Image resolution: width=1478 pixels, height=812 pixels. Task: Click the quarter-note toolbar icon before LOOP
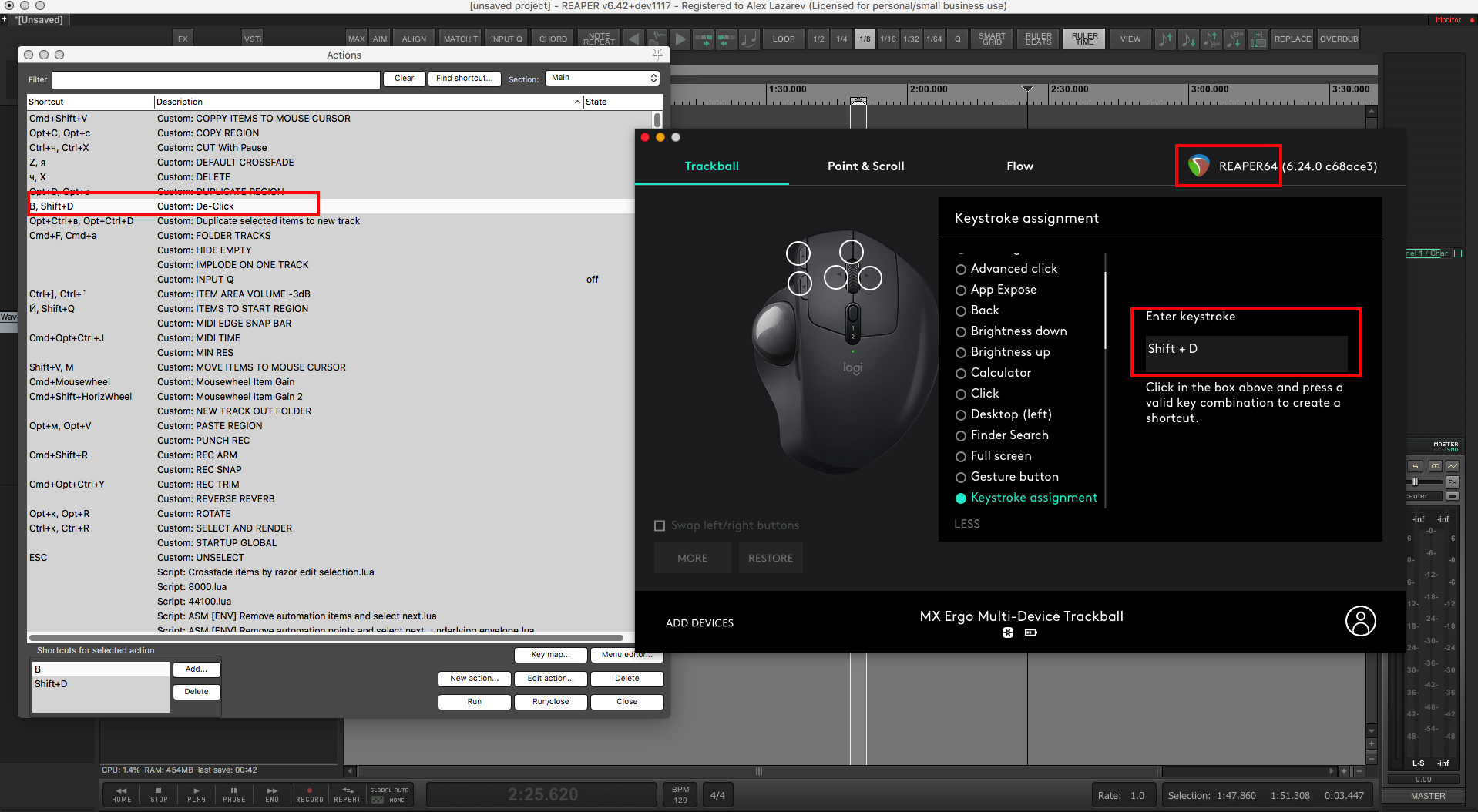(749, 39)
